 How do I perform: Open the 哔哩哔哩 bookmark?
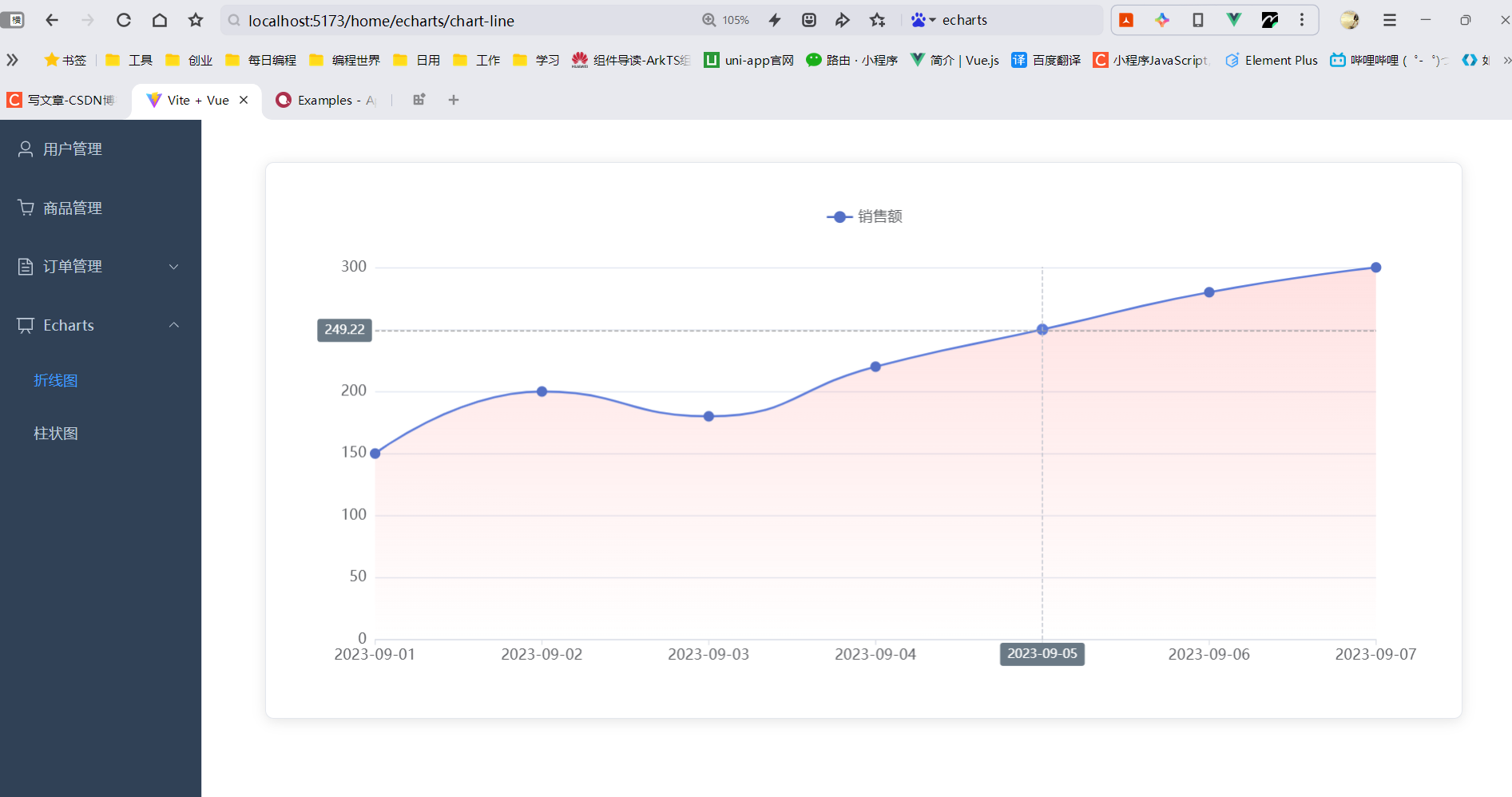[x=1389, y=60]
